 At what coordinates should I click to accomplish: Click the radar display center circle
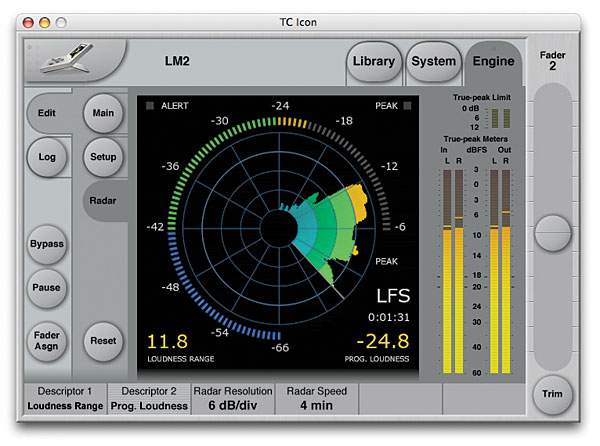point(279,228)
